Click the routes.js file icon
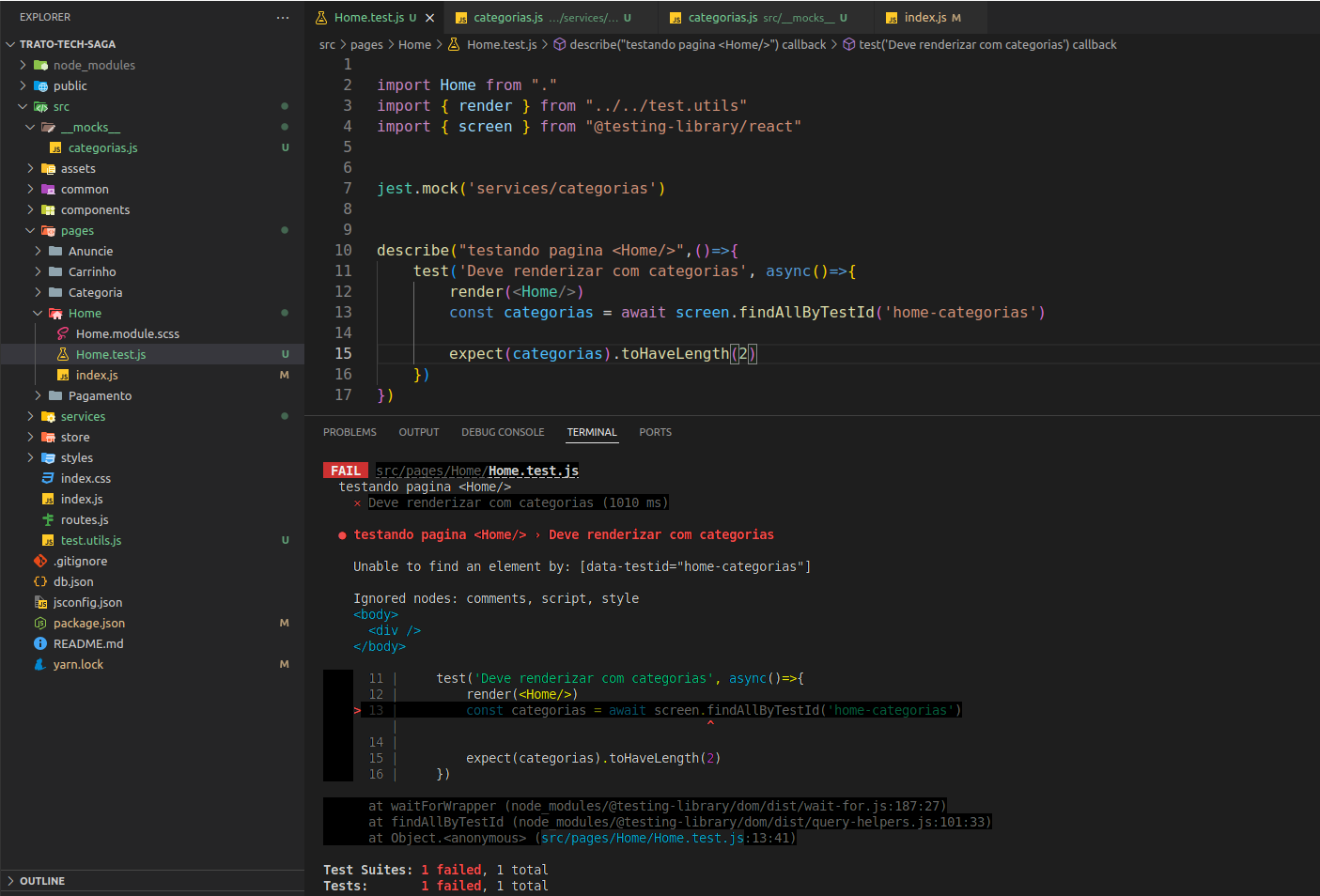The width and height of the screenshot is (1320, 896). click(x=48, y=519)
